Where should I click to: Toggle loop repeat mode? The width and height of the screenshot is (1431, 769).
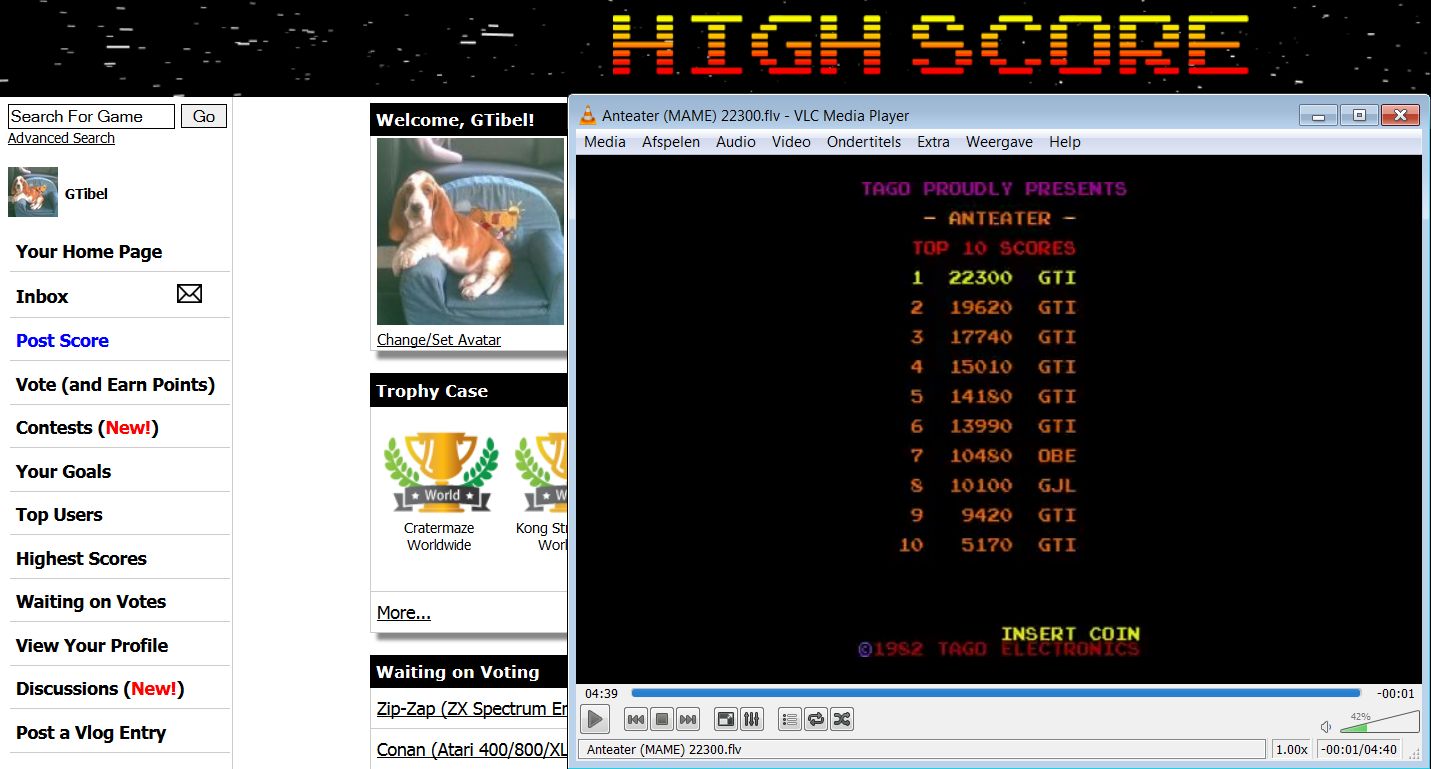(x=816, y=719)
